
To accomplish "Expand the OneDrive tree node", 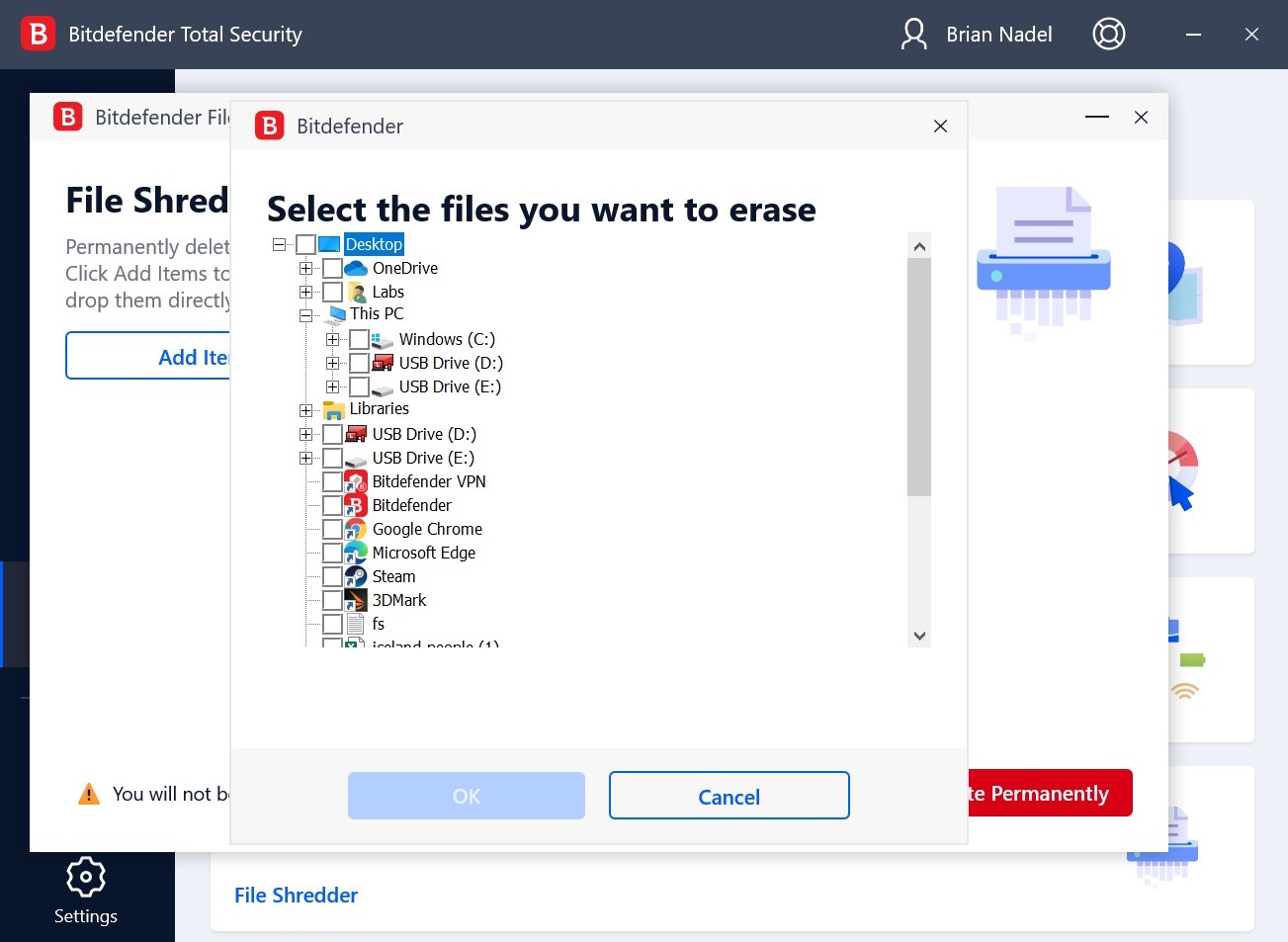I will [x=305, y=268].
